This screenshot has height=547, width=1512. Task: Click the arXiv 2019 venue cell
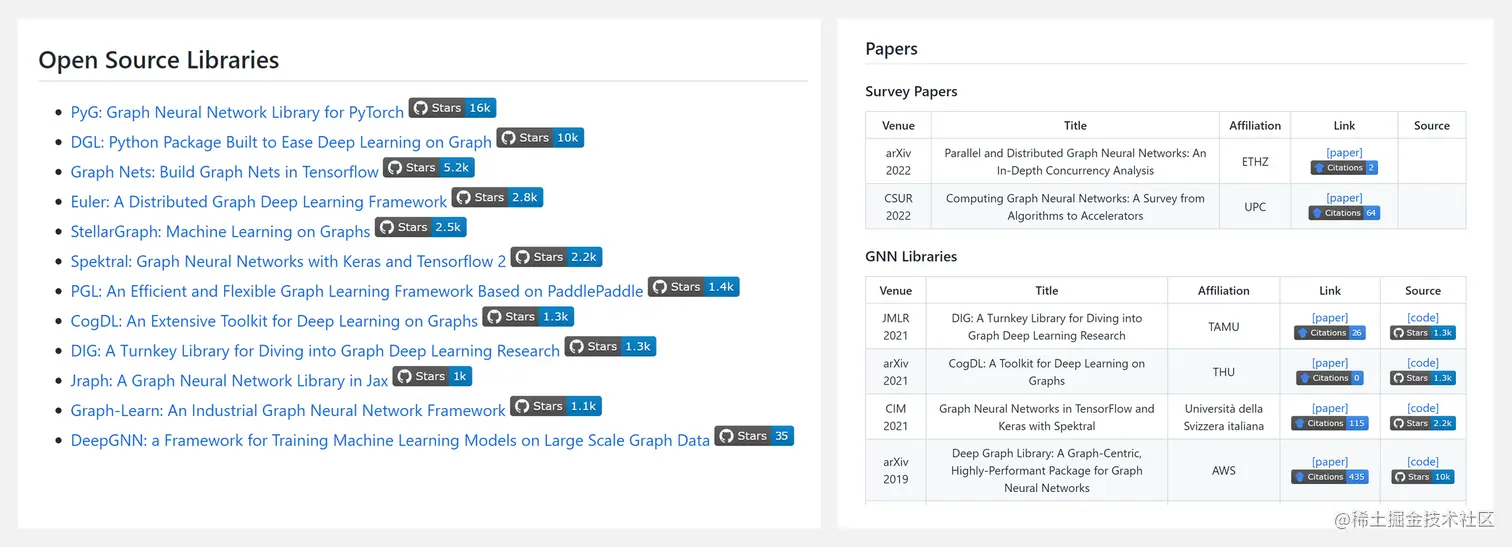coord(896,470)
